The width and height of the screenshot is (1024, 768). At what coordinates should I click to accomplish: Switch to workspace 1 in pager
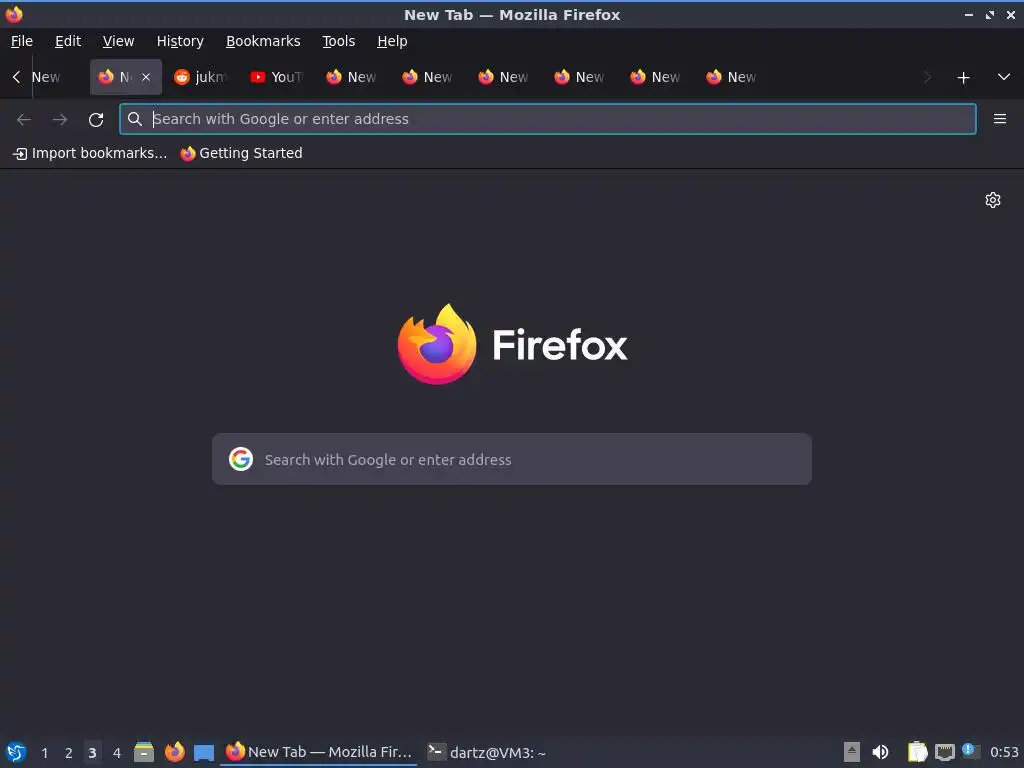point(44,753)
